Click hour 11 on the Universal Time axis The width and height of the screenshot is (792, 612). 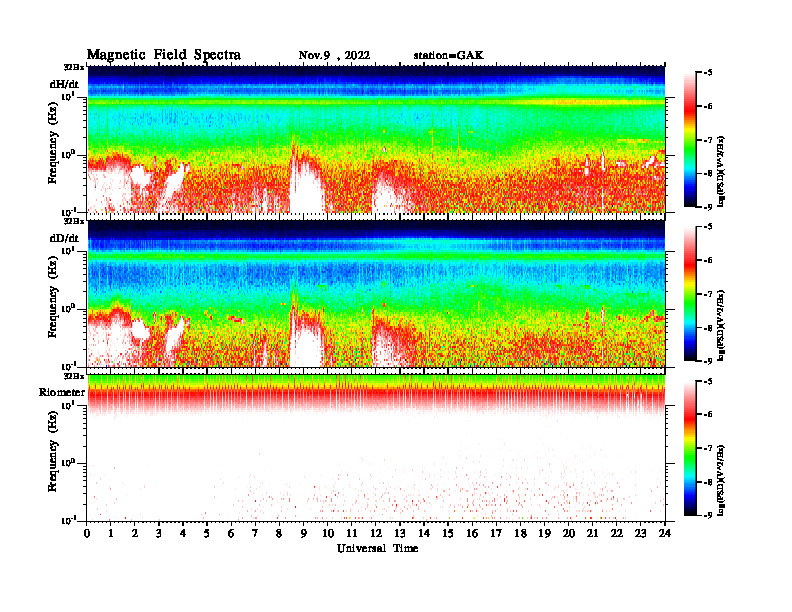[352, 533]
